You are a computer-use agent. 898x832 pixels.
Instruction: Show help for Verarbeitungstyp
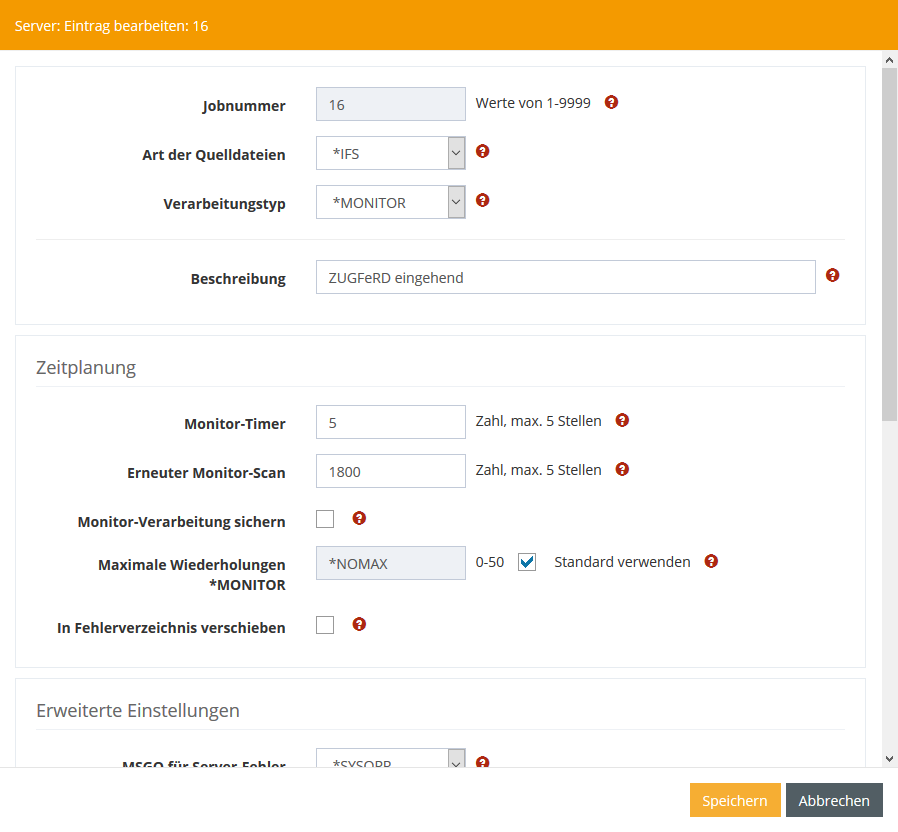pyautogui.click(x=483, y=200)
